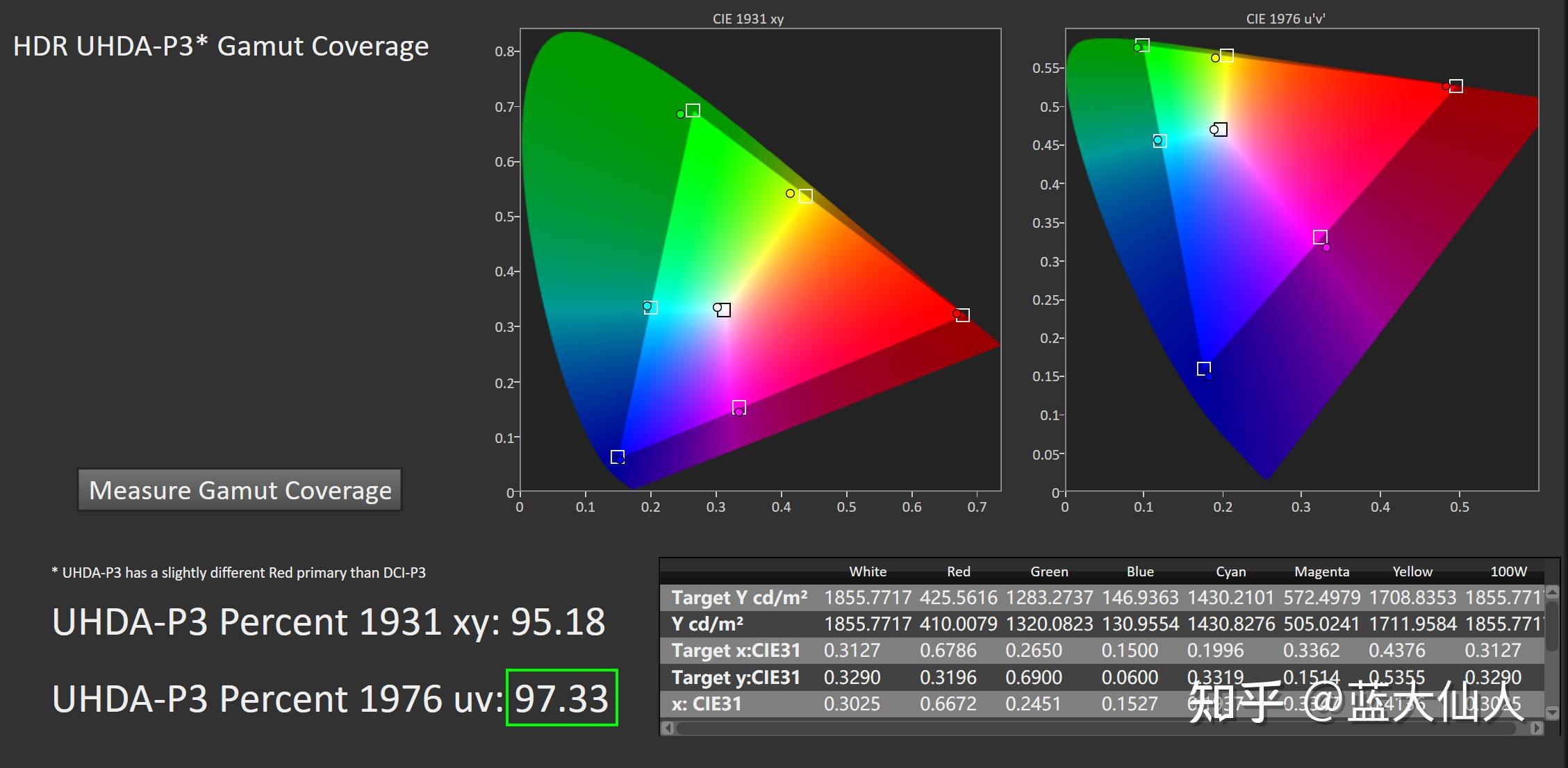
Task: Click the table's horizontal scroll left arrow
Action: coord(668,728)
